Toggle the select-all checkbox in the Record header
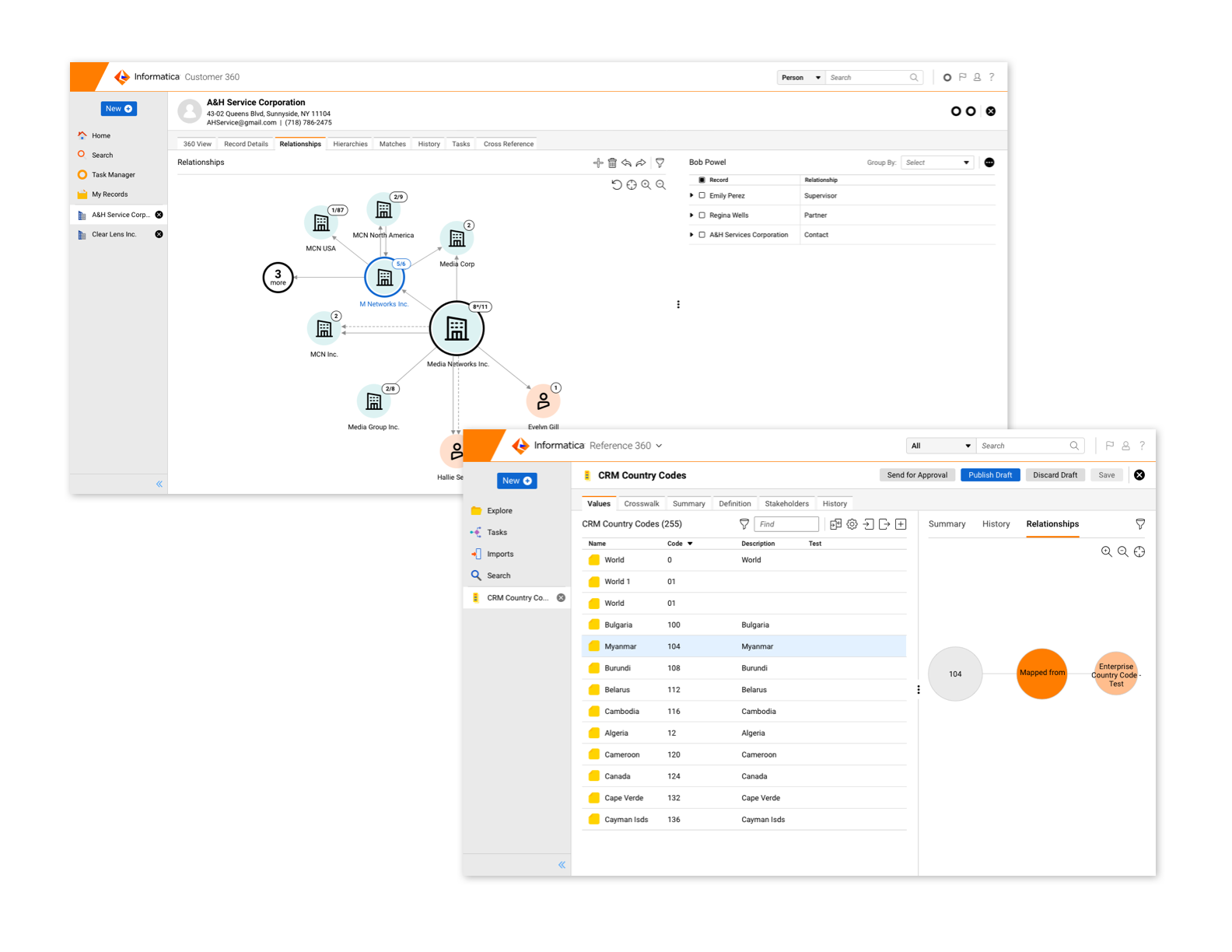Image resolution: width=1232 pixels, height=952 pixels. [x=702, y=180]
